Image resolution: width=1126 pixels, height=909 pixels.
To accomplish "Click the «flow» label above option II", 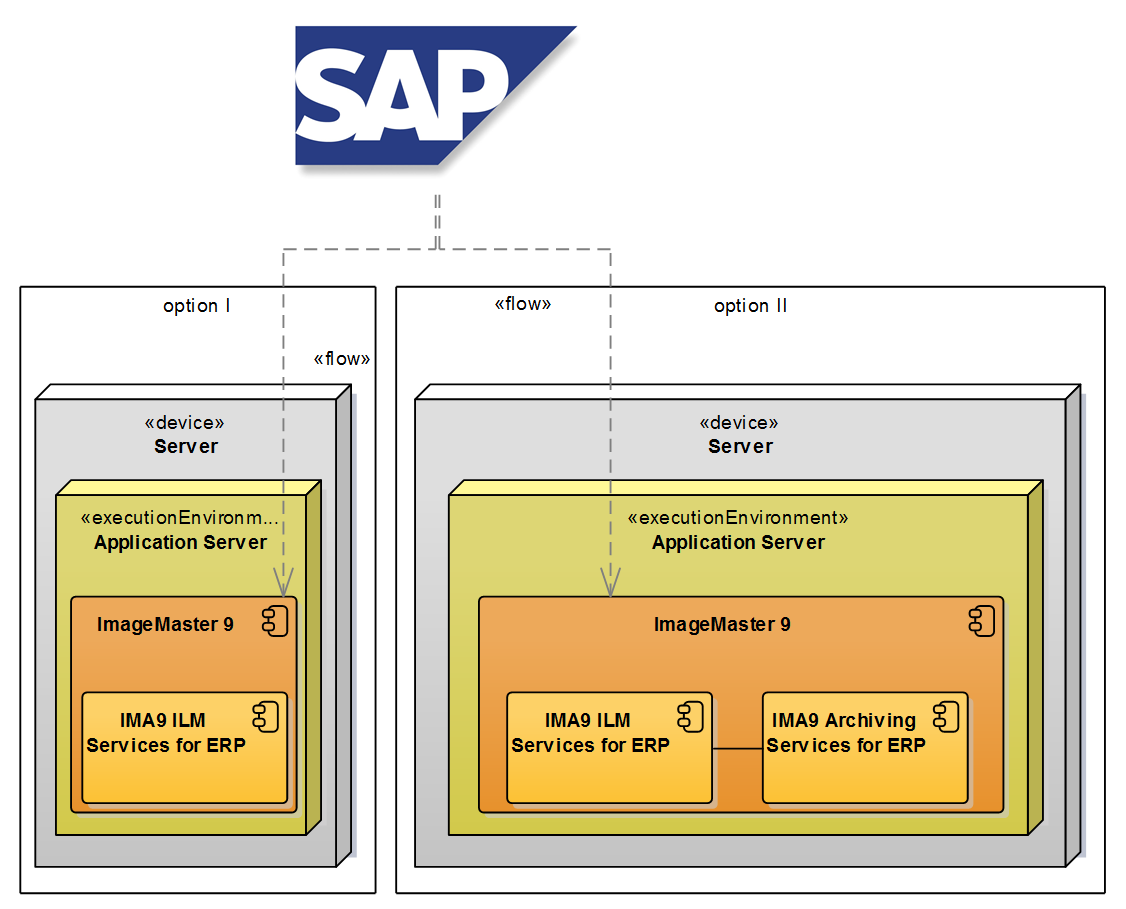I will coord(522,304).
